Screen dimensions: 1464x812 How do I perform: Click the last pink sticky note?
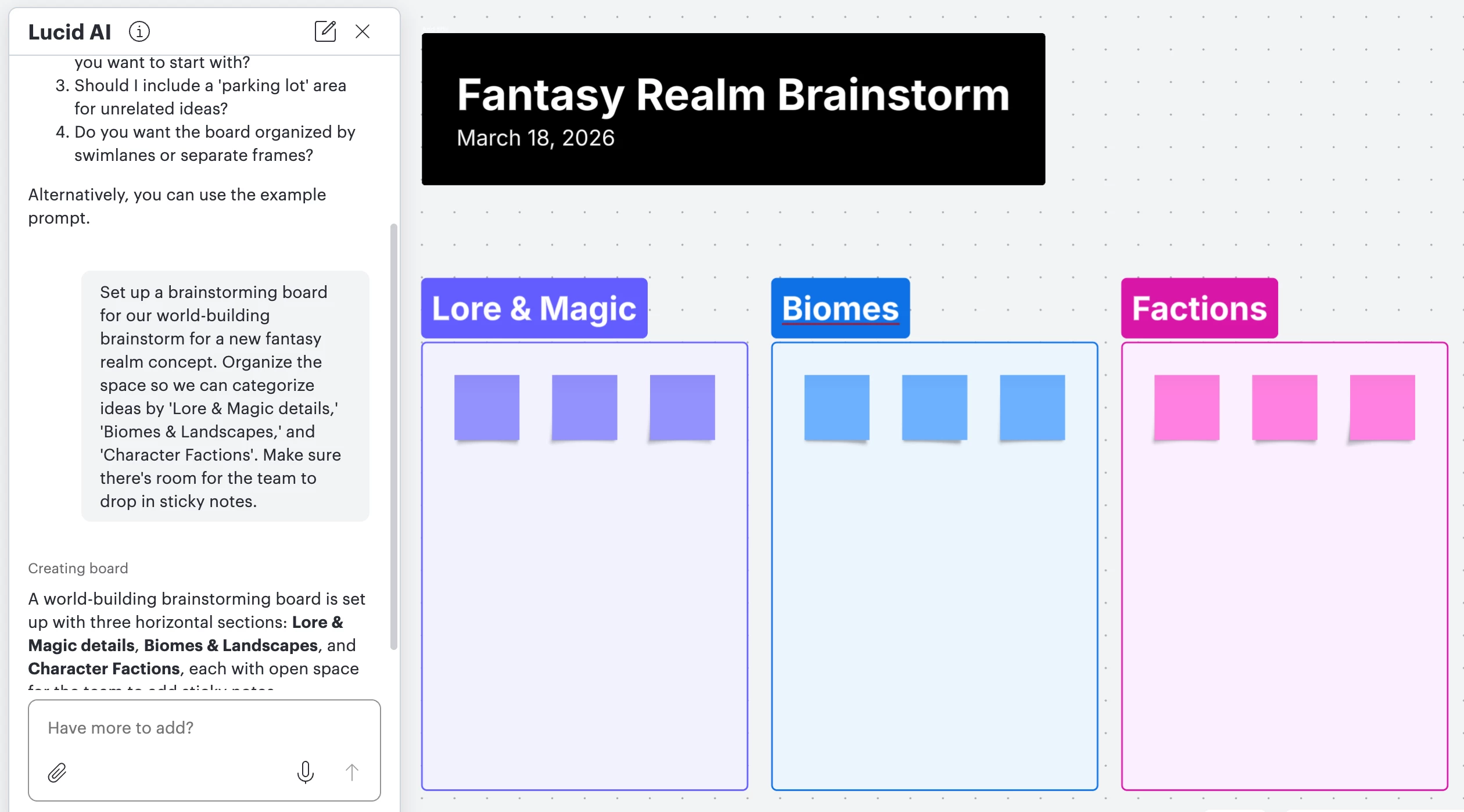click(x=1382, y=407)
